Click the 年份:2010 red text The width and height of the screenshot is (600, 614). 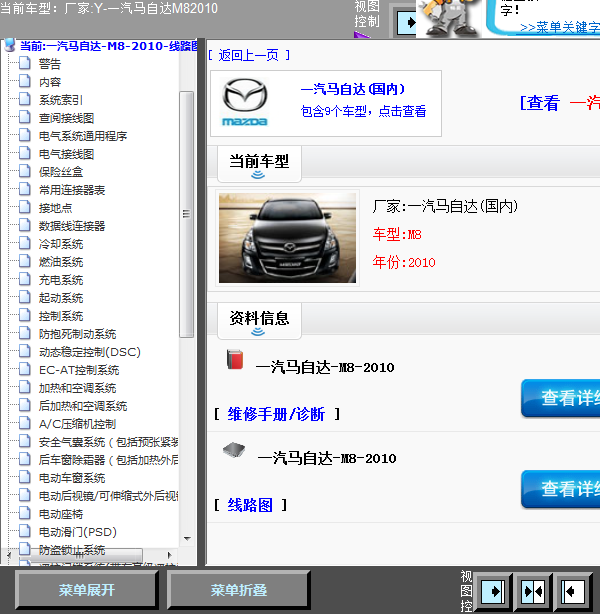click(x=404, y=262)
